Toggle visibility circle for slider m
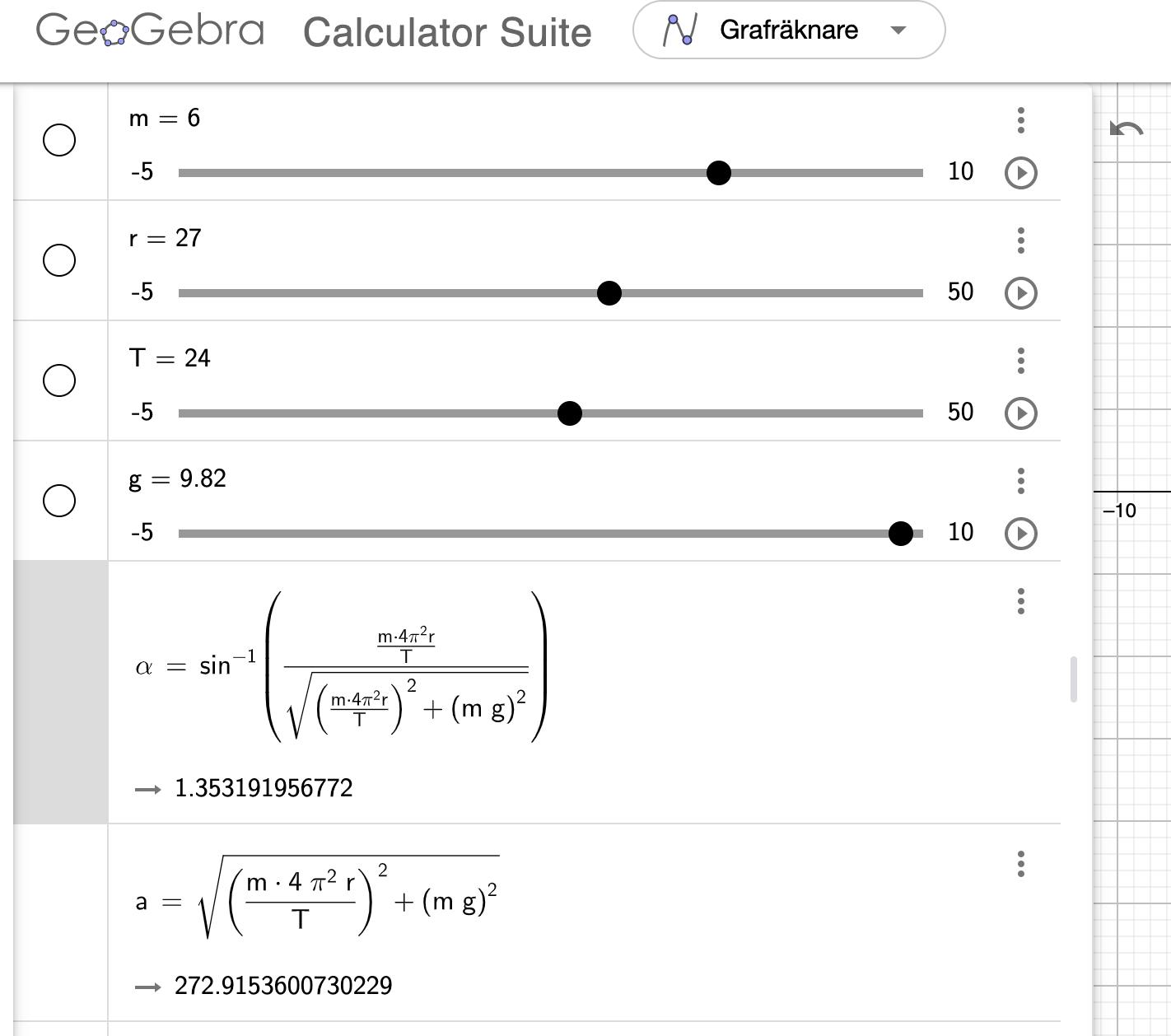Image resolution: width=1171 pixels, height=1036 pixels. [59, 140]
